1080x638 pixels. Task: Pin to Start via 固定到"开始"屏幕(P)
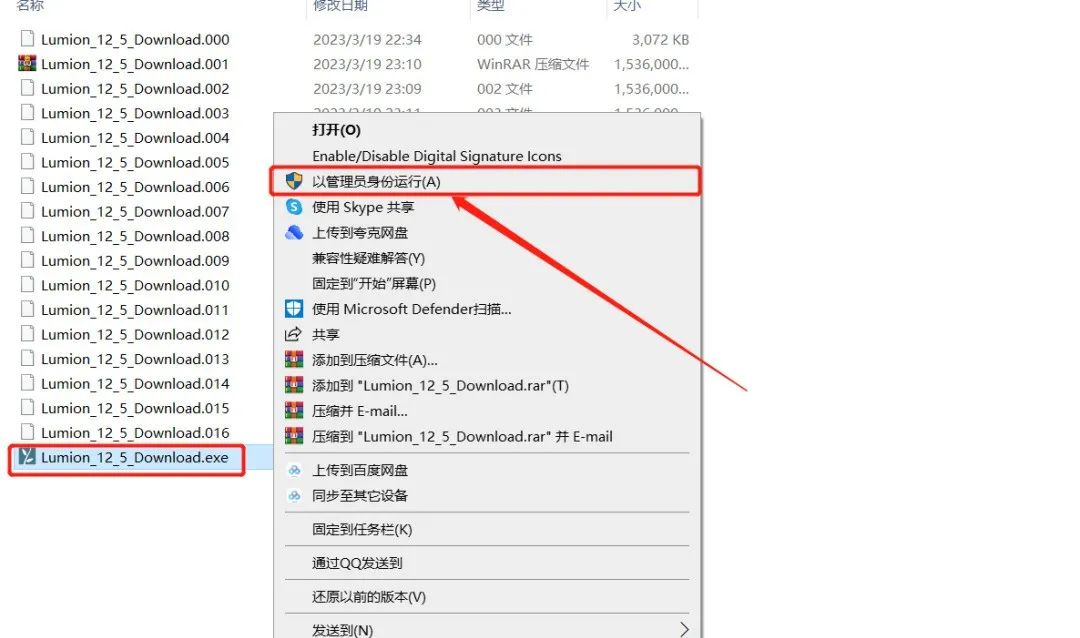click(373, 284)
